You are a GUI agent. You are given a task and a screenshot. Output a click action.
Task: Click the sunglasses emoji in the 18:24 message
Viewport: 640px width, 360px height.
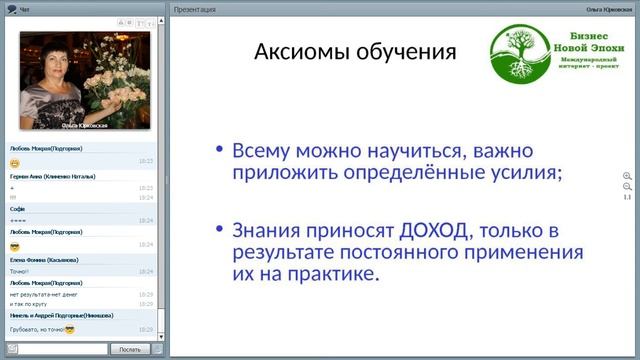pyautogui.click(x=15, y=247)
